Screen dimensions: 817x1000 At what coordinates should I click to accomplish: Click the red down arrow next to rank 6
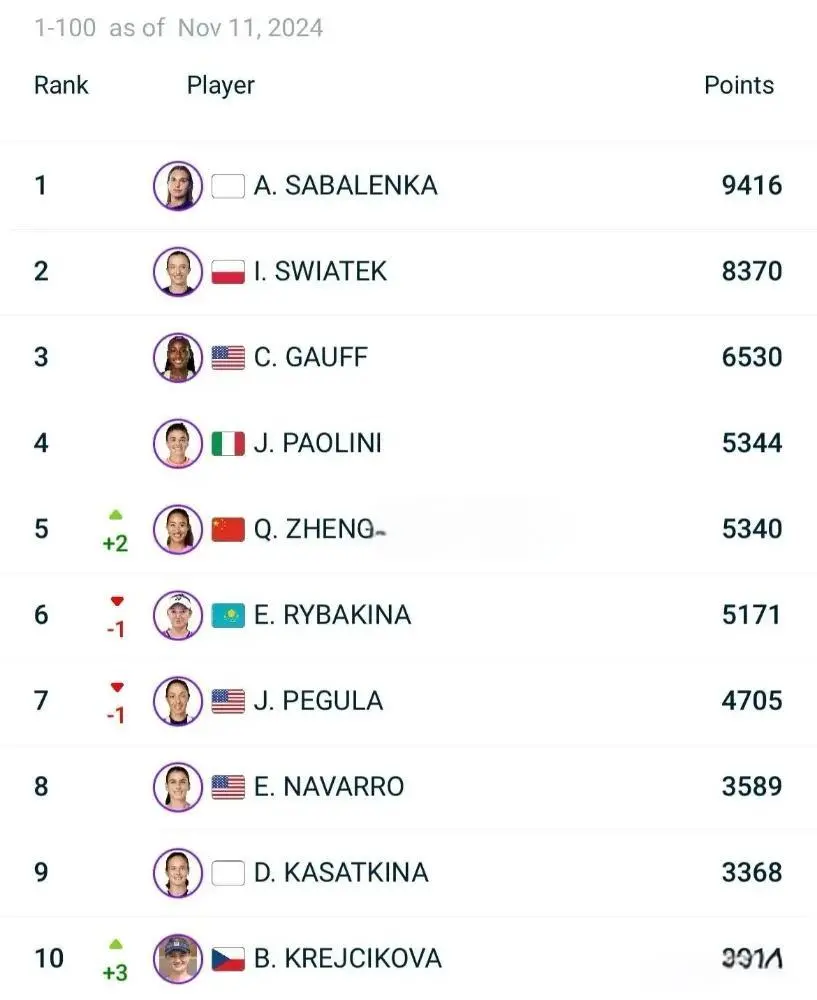pyautogui.click(x=117, y=601)
